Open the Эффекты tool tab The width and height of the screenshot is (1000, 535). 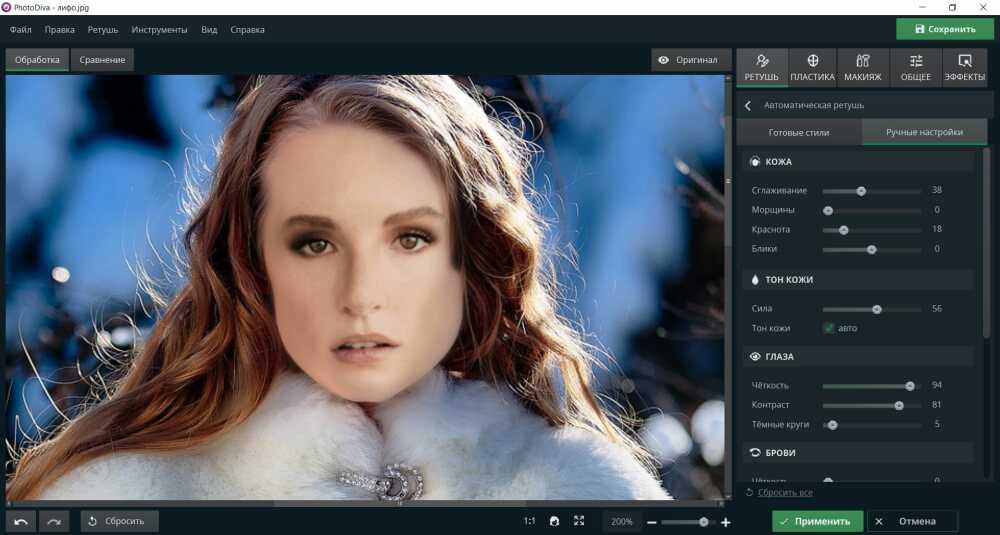964,68
